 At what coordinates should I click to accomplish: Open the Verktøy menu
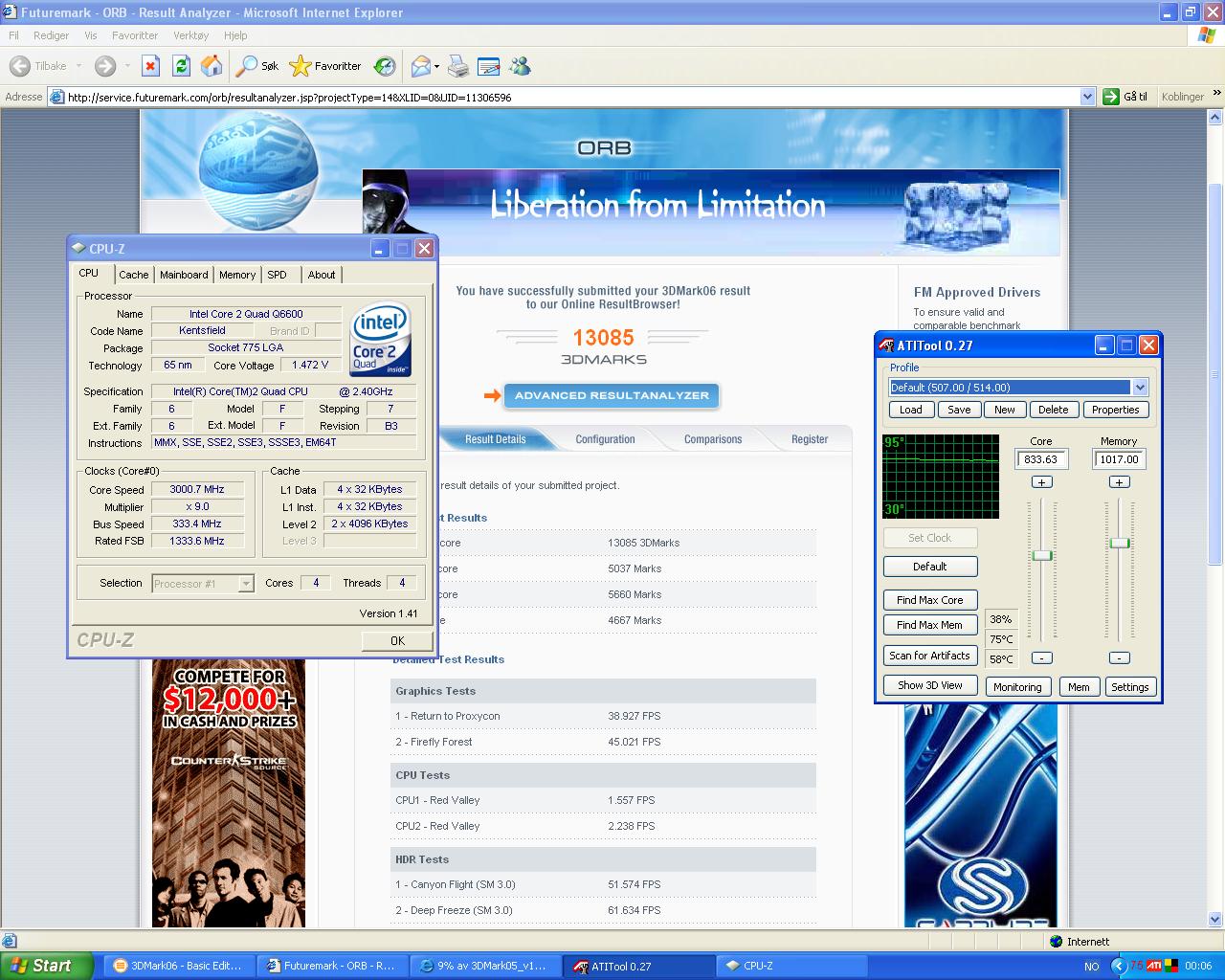(x=190, y=35)
